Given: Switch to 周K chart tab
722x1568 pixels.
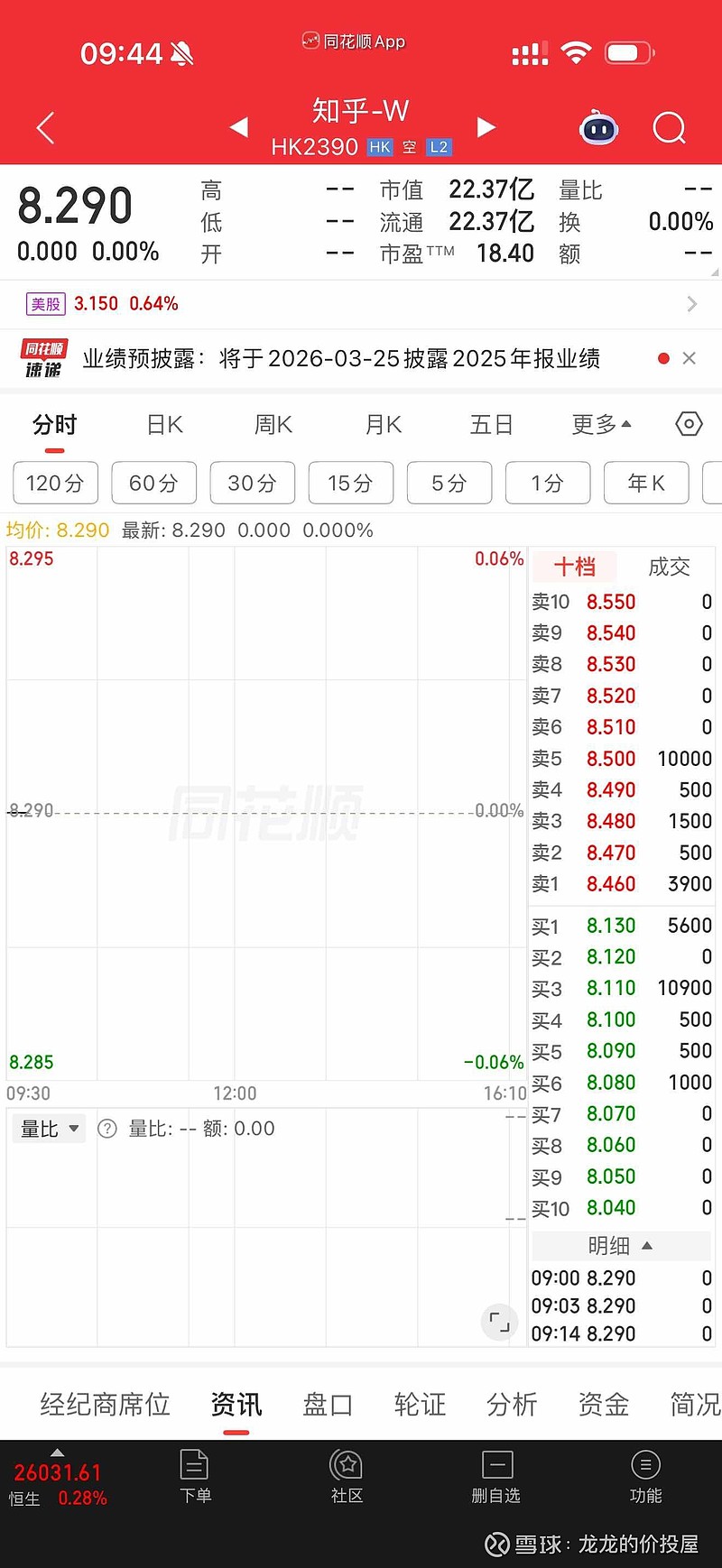Looking at the screenshot, I should [x=273, y=424].
